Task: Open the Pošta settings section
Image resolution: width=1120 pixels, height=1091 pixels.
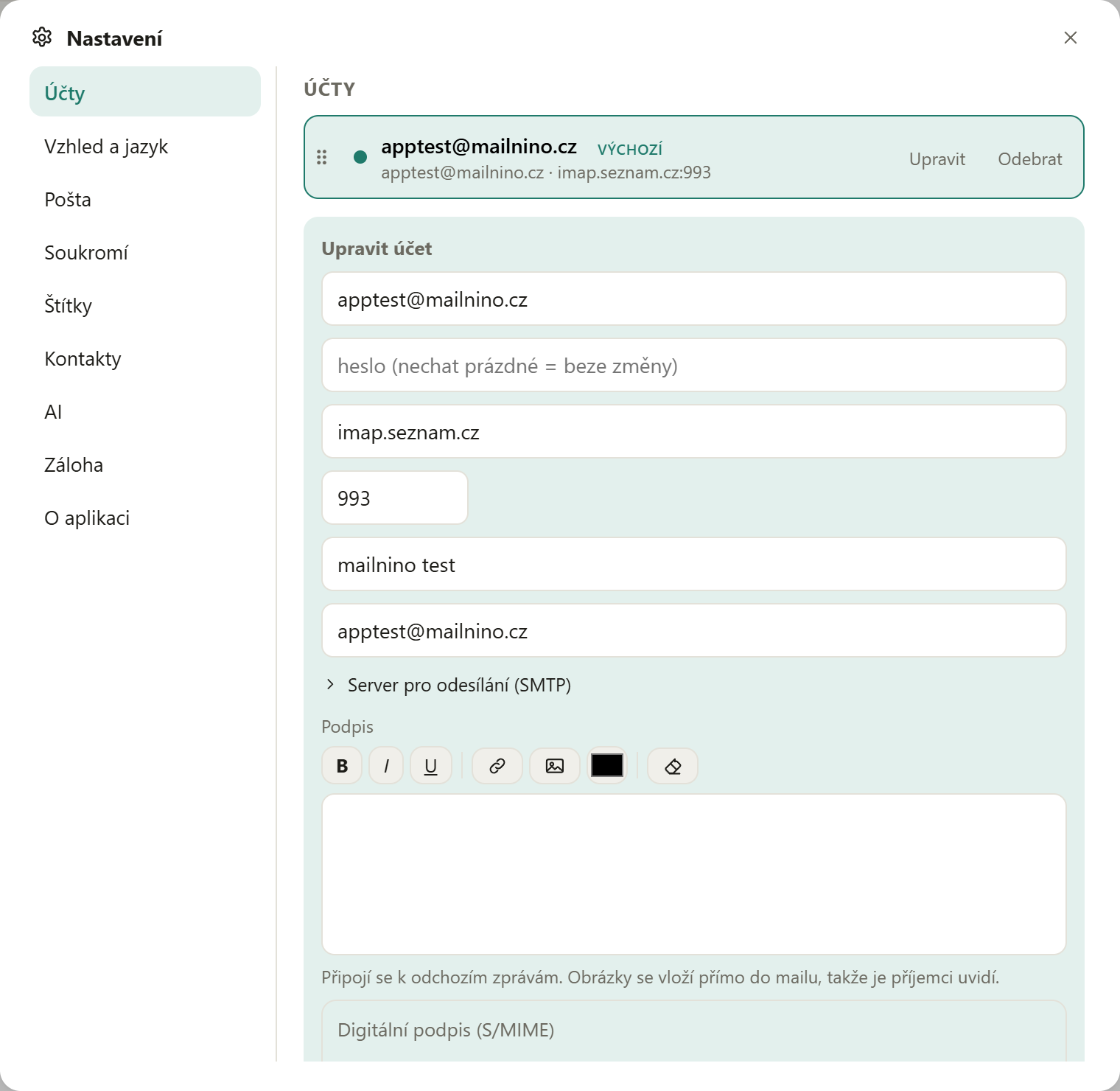Action: pyautogui.click(x=145, y=200)
